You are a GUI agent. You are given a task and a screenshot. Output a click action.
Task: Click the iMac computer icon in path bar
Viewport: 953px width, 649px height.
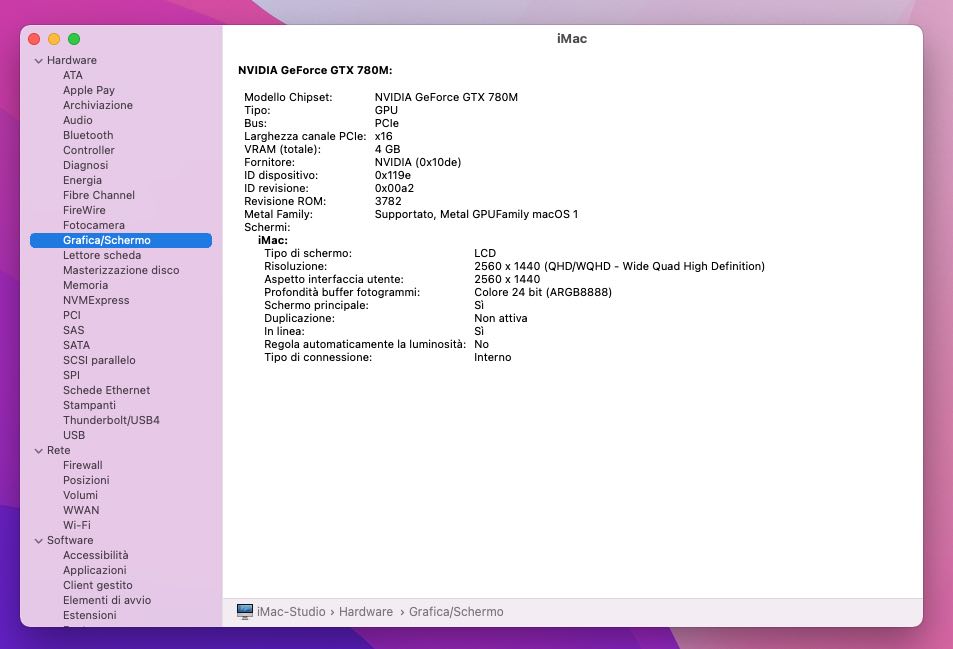pyautogui.click(x=244, y=611)
